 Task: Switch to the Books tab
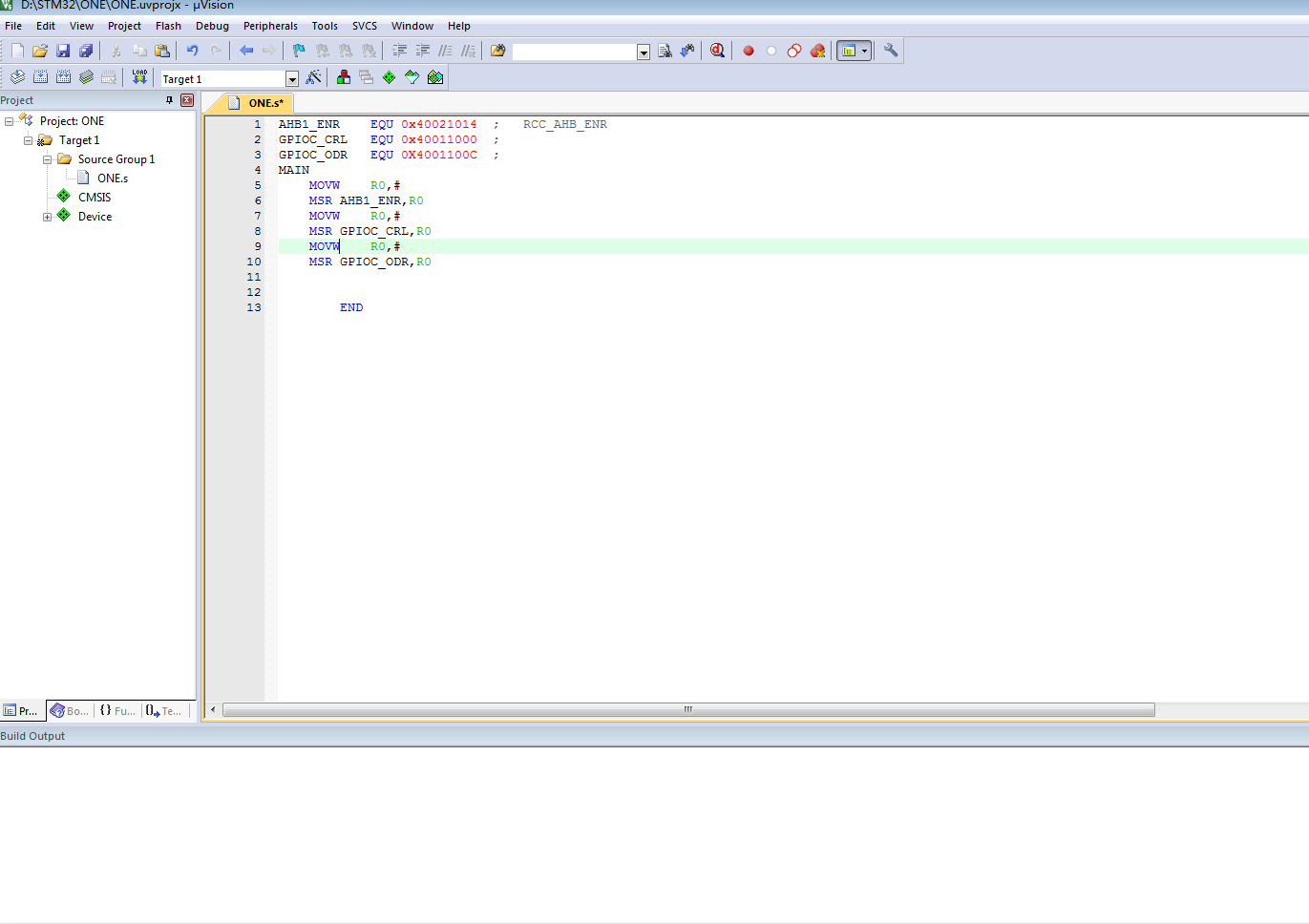click(x=70, y=711)
